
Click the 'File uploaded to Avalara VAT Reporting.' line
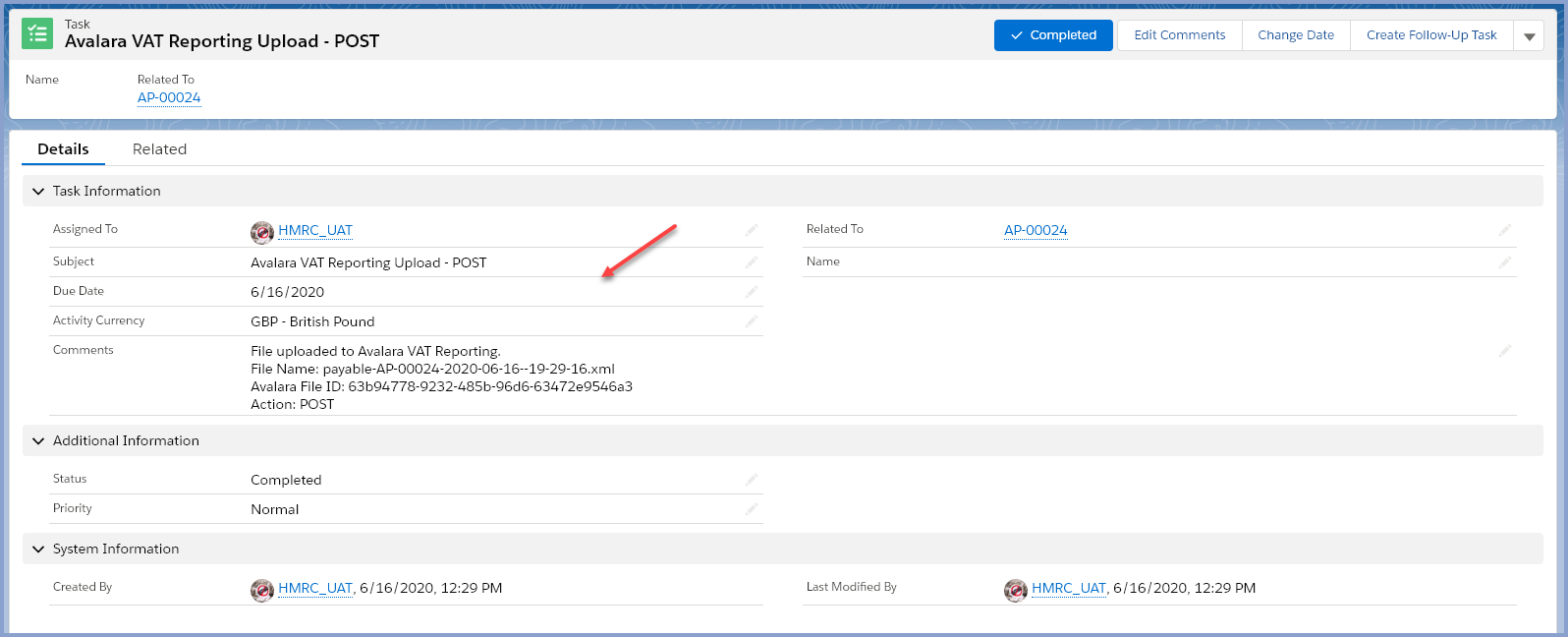pos(375,351)
